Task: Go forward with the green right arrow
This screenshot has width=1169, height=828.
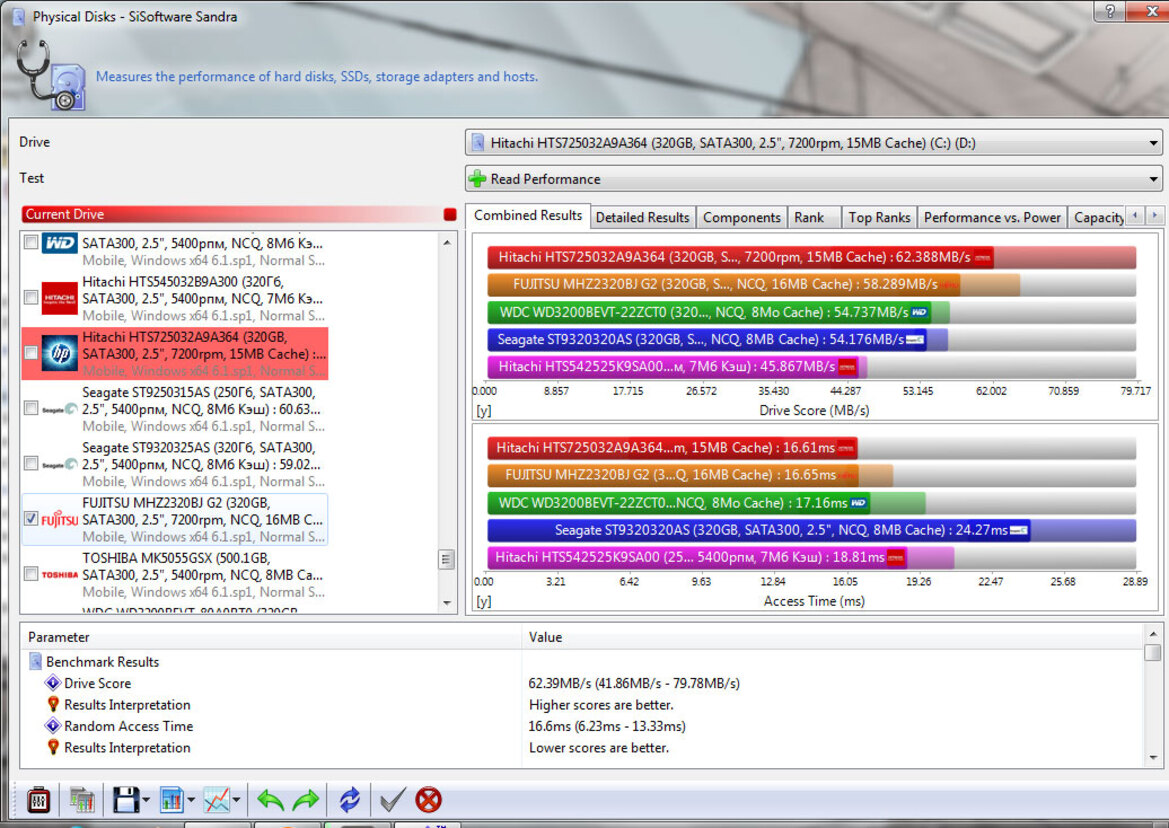Action: (306, 800)
